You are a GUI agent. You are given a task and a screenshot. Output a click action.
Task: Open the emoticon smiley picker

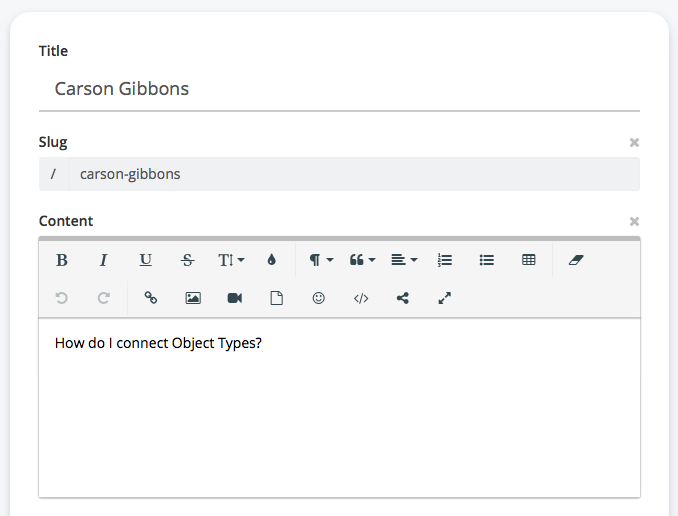click(x=319, y=298)
